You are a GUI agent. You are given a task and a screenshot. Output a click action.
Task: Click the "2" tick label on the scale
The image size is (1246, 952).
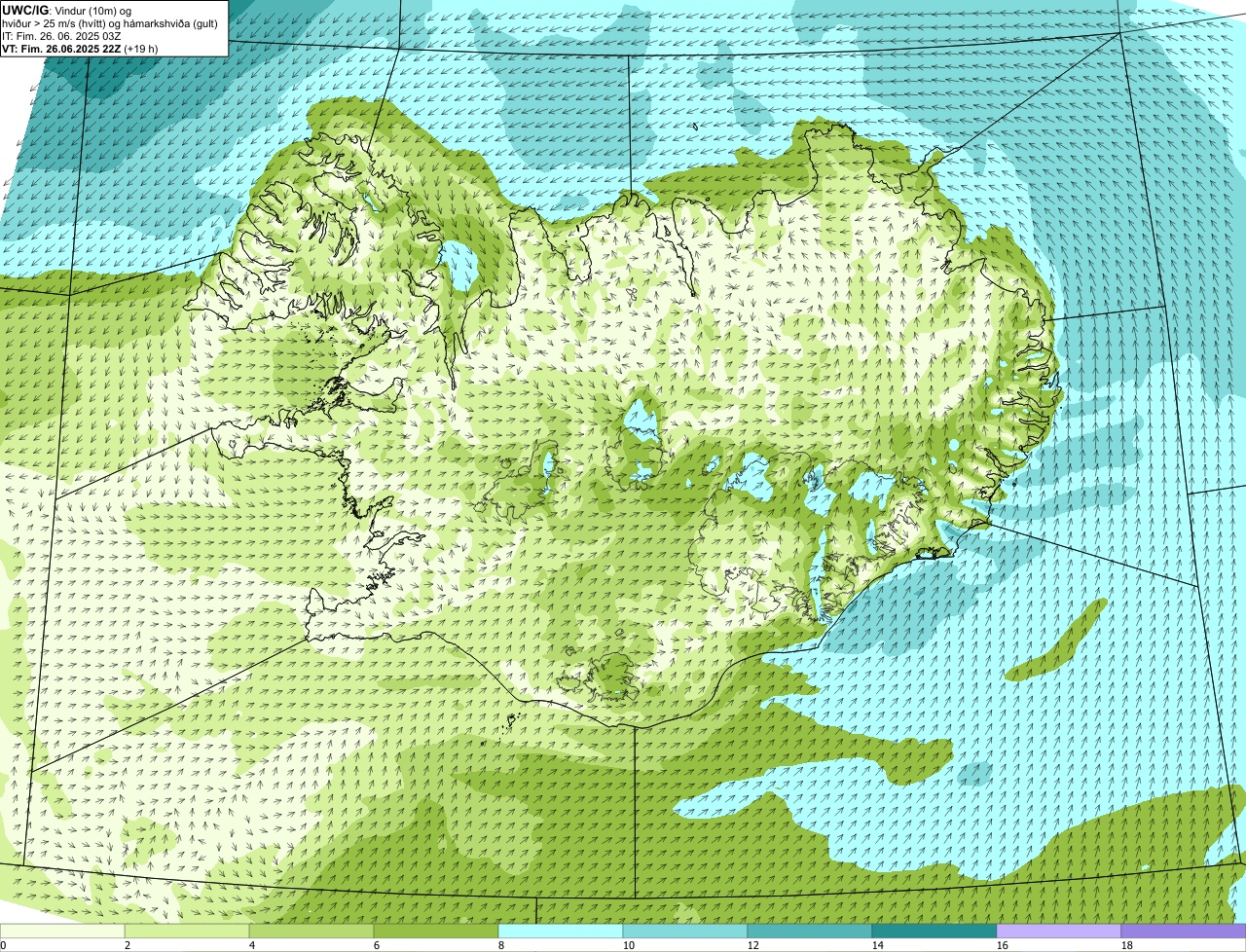pyautogui.click(x=128, y=945)
